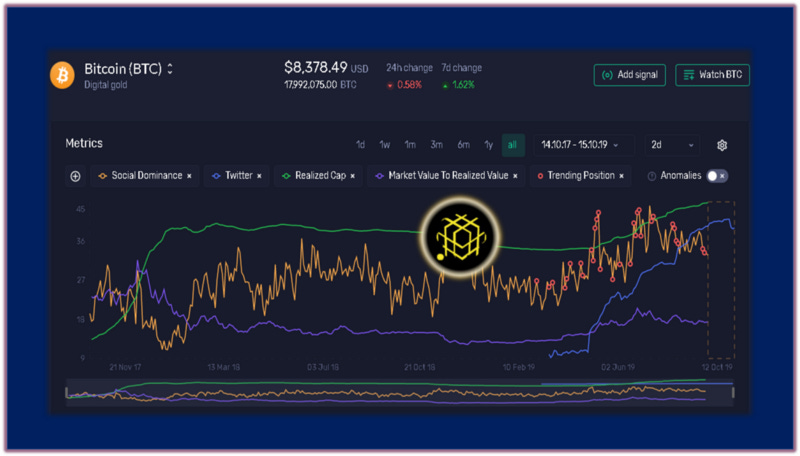The image size is (800, 456).
Task: Select the 3m time range
Action: pyautogui.click(x=436, y=145)
